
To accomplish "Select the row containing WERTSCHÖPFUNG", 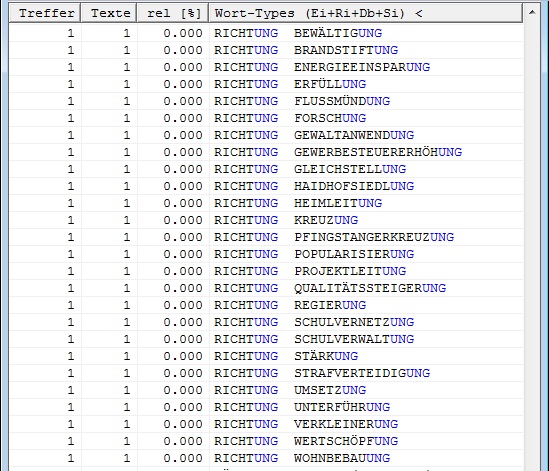I will pos(266,441).
